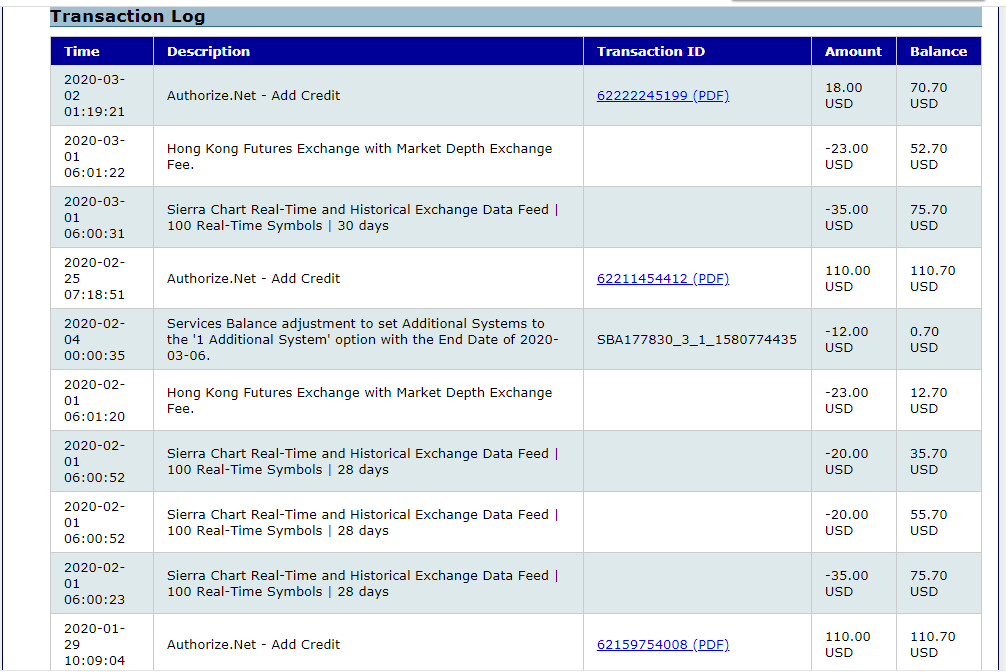1006x672 pixels.
Task: Open transaction 62211454412 PDF link
Action: pos(663,279)
